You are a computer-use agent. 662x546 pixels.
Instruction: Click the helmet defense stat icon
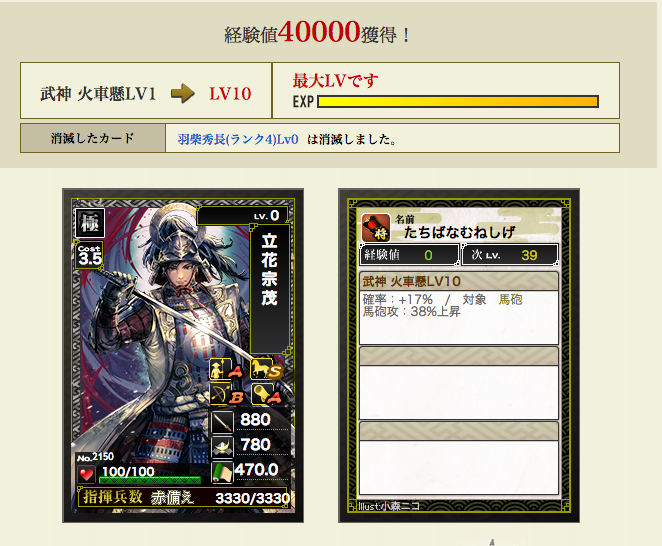click(222, 447)
